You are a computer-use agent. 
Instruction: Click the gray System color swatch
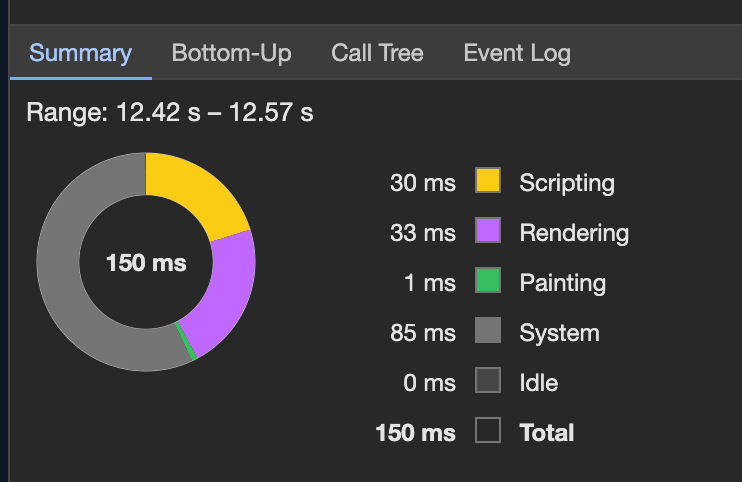coord(488,332)
